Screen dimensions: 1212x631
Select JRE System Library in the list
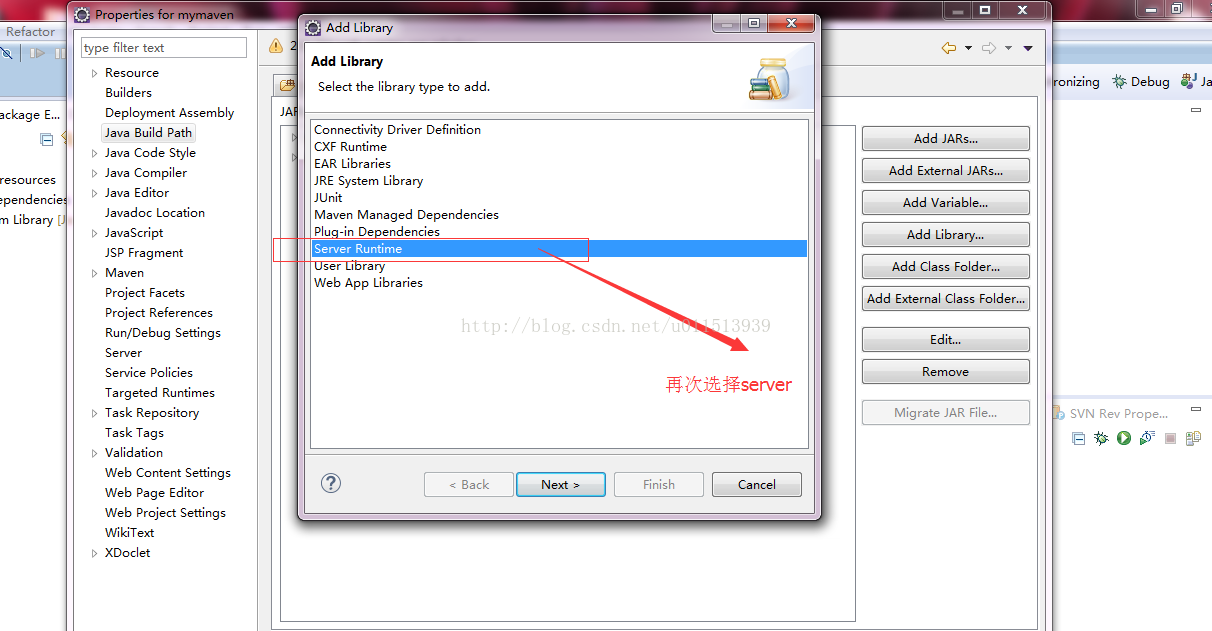(368, 181)
